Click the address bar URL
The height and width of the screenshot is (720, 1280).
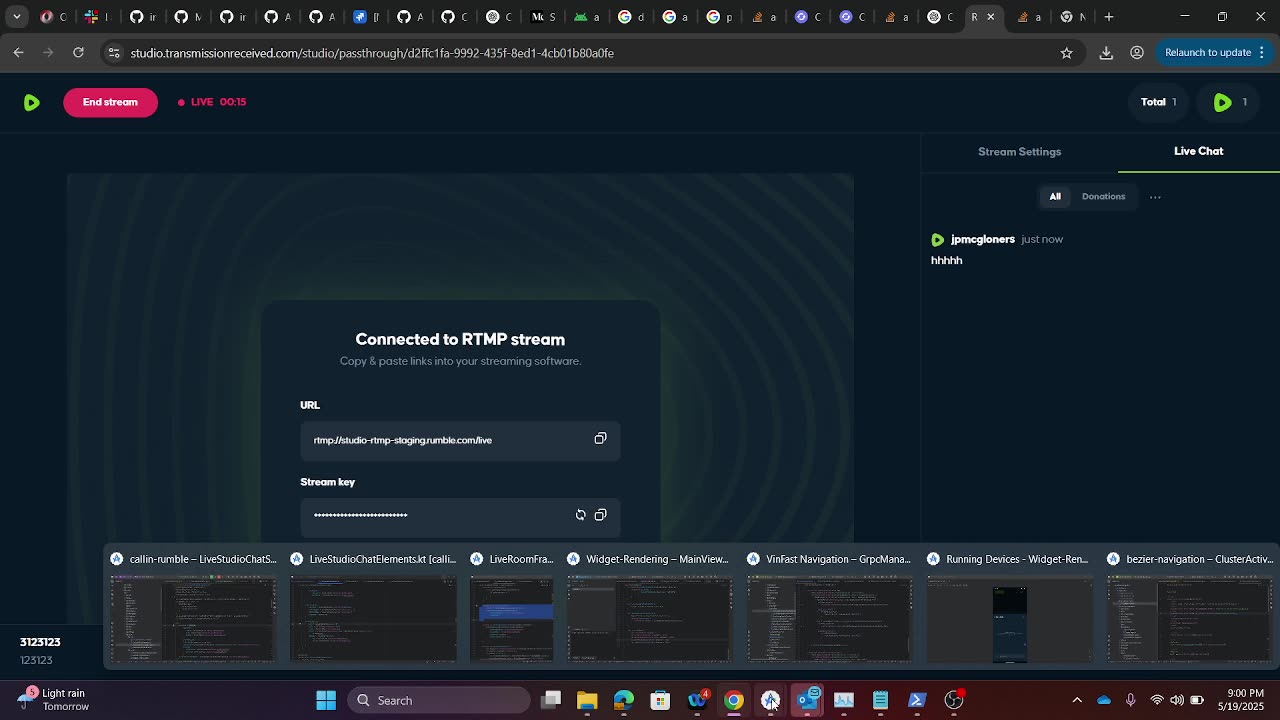click(372, 53)
